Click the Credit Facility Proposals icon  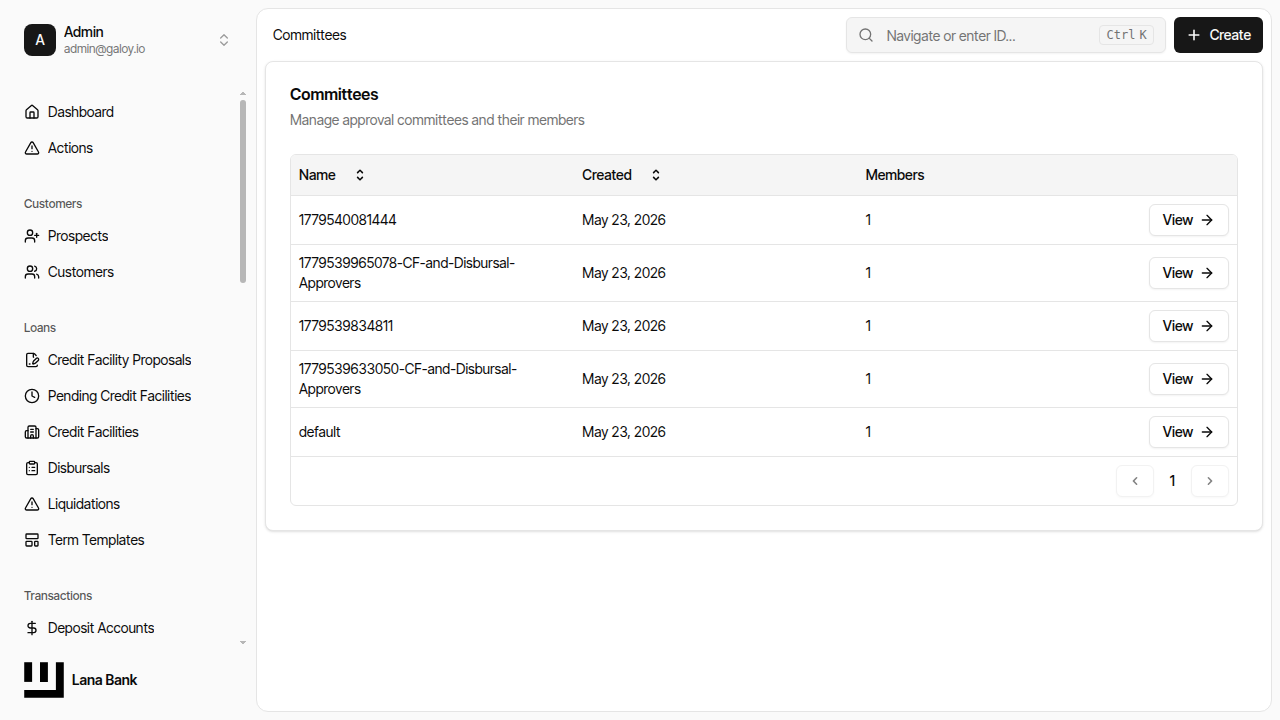[x=32, y=360]
